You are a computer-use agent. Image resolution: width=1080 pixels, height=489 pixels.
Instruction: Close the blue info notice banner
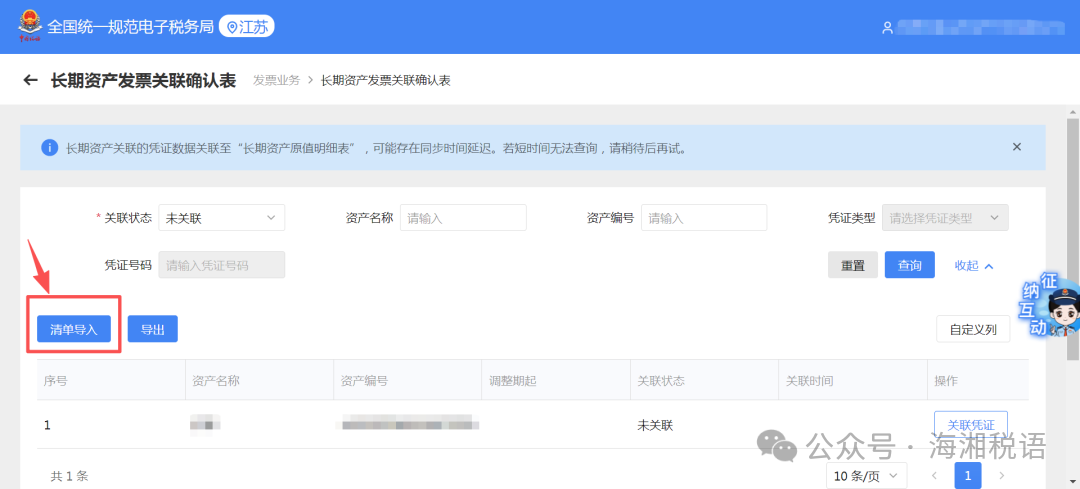(1017, 147)
